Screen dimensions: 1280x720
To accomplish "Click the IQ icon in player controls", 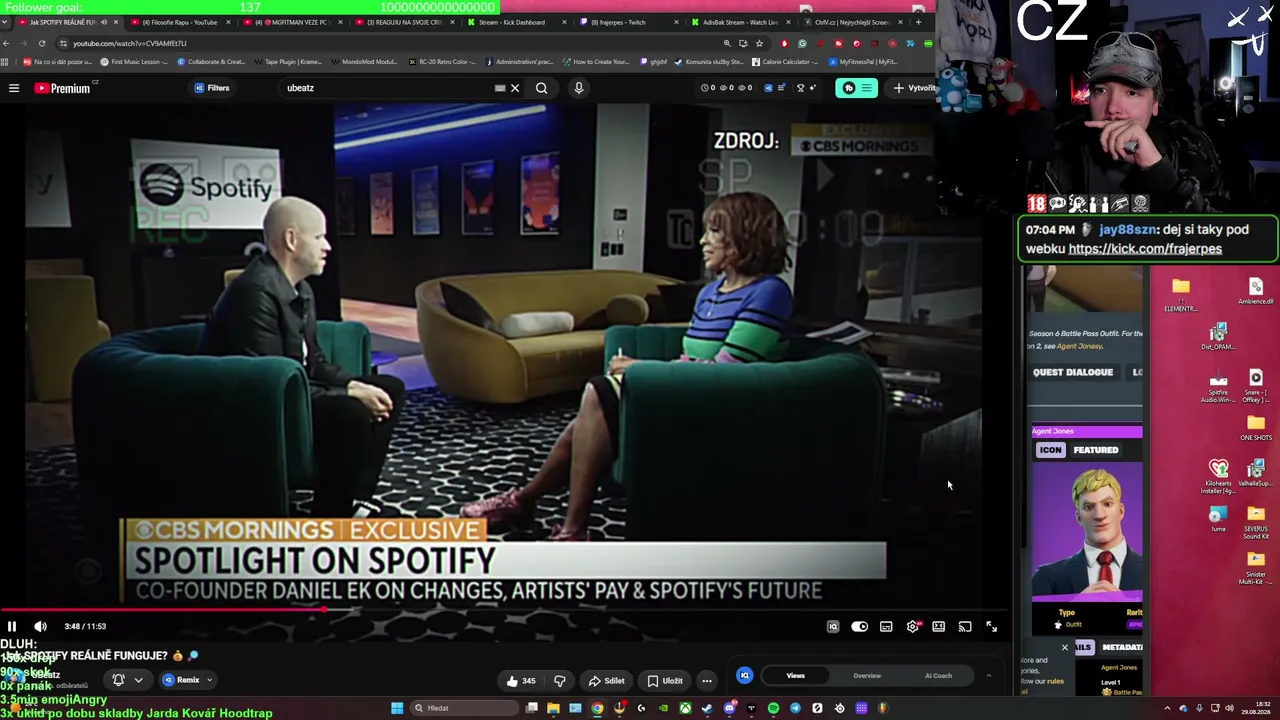I will click(x=833, y=627).
